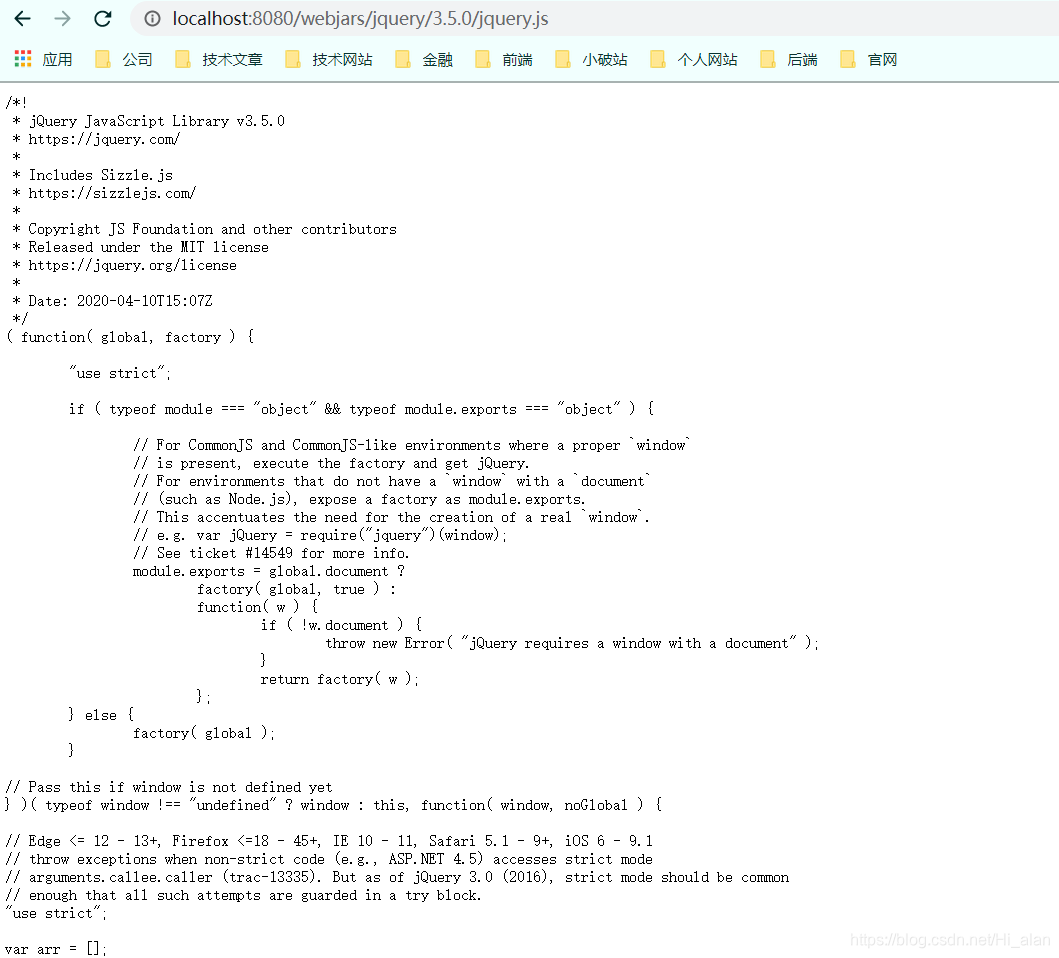1059x958 pixels.
Task: Reload the jquery.js page
Action: 103,19
